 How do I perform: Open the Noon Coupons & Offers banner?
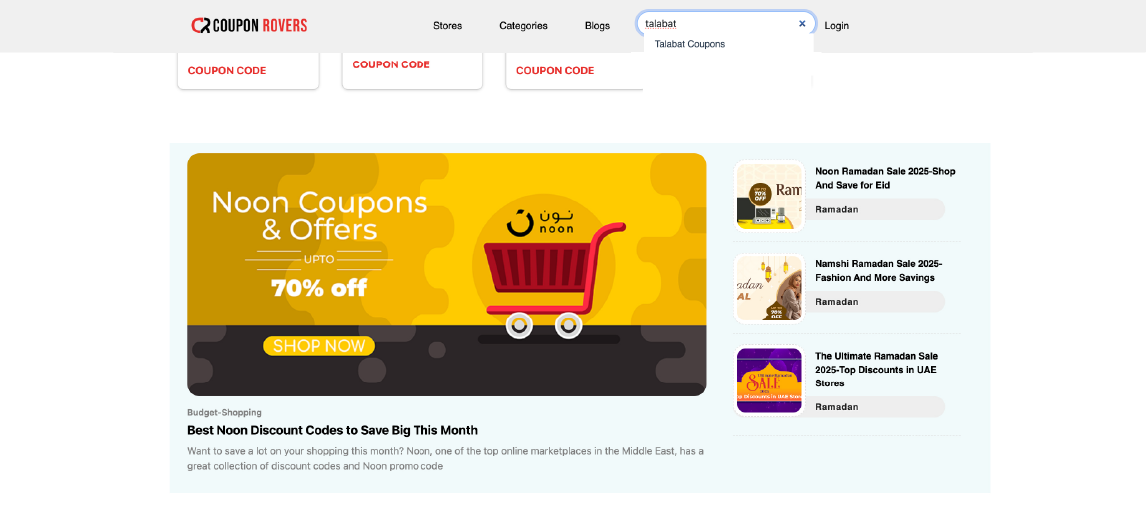(447, 274)
